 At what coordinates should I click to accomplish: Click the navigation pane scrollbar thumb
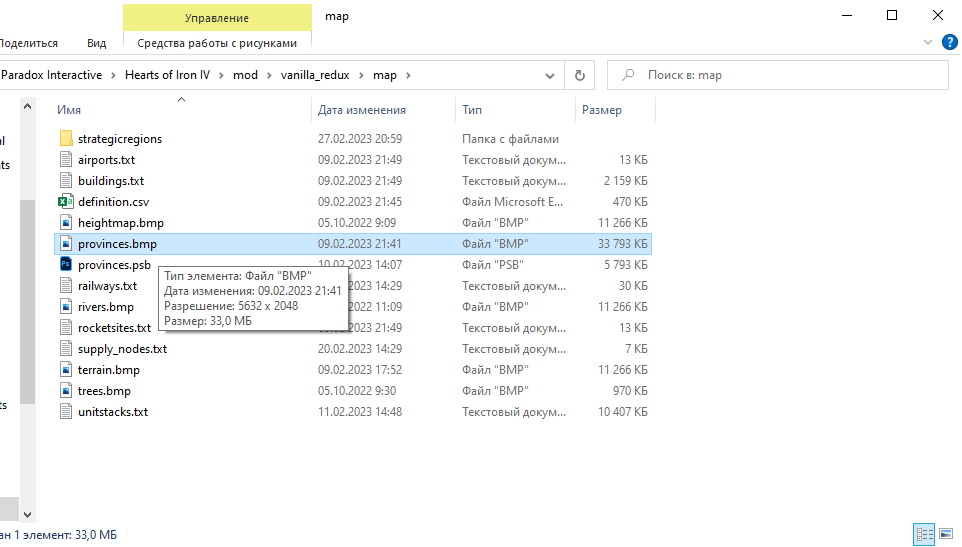tap(27, 302)
